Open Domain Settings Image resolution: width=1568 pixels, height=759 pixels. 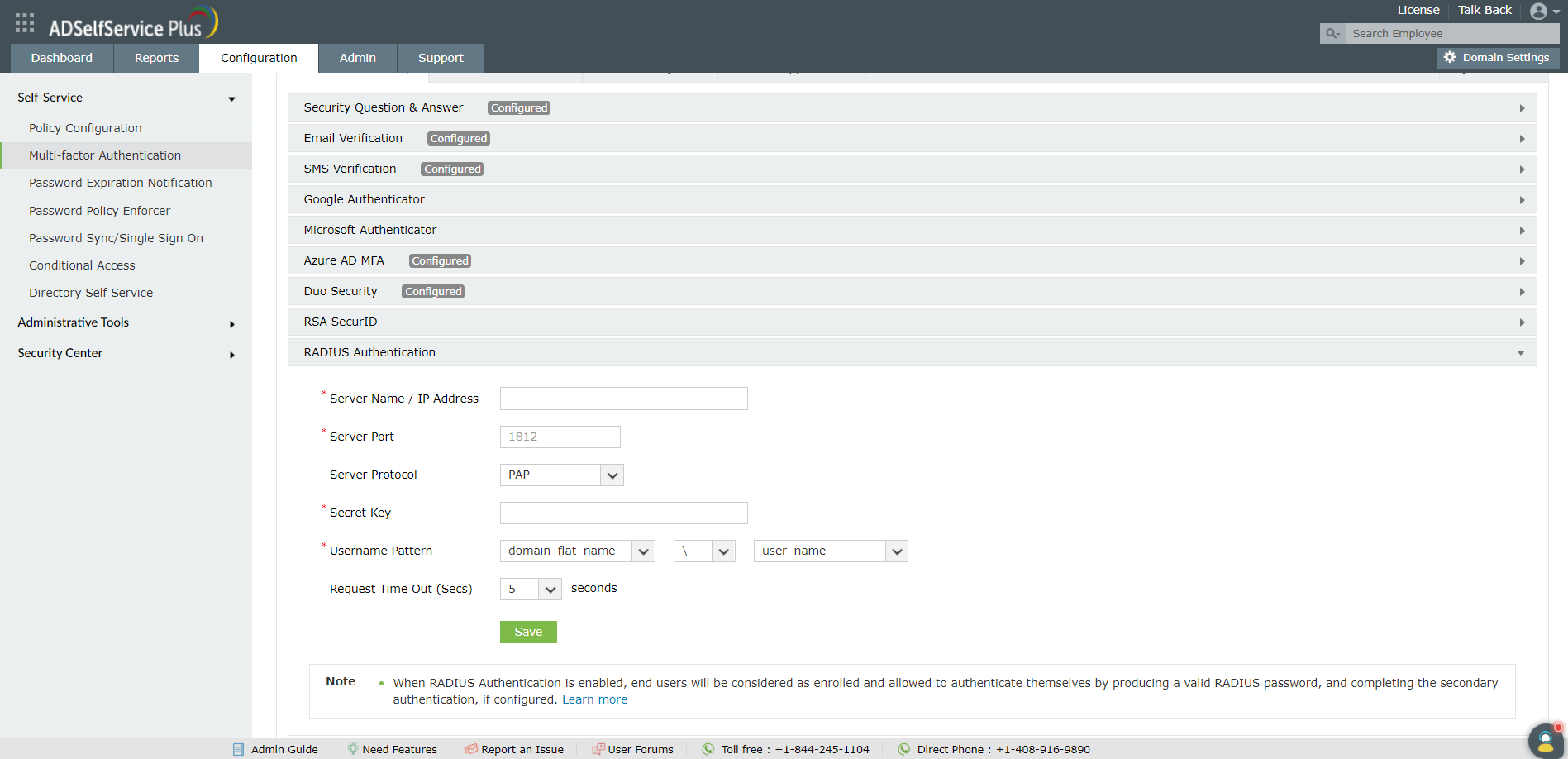1498,57
